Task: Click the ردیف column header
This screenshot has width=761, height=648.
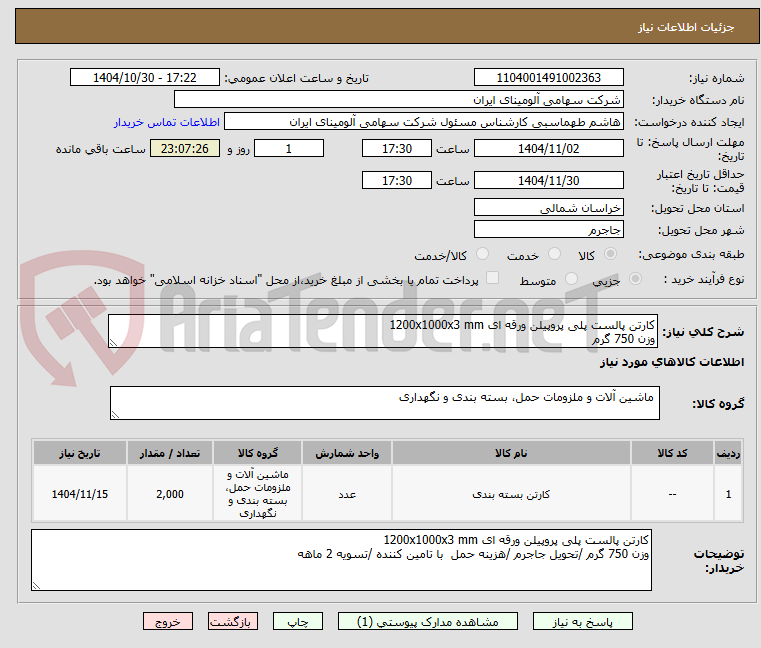Action: click(x=728, y=453)
